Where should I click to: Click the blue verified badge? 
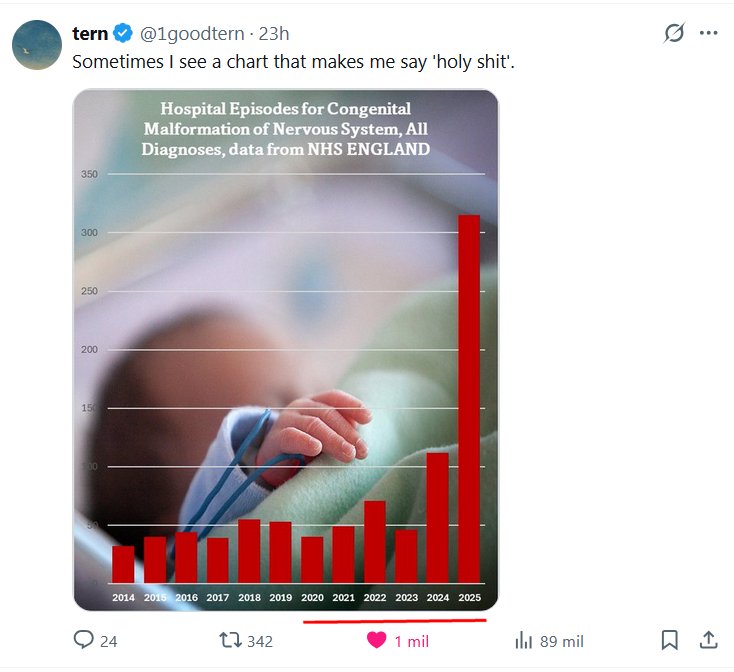123,34
